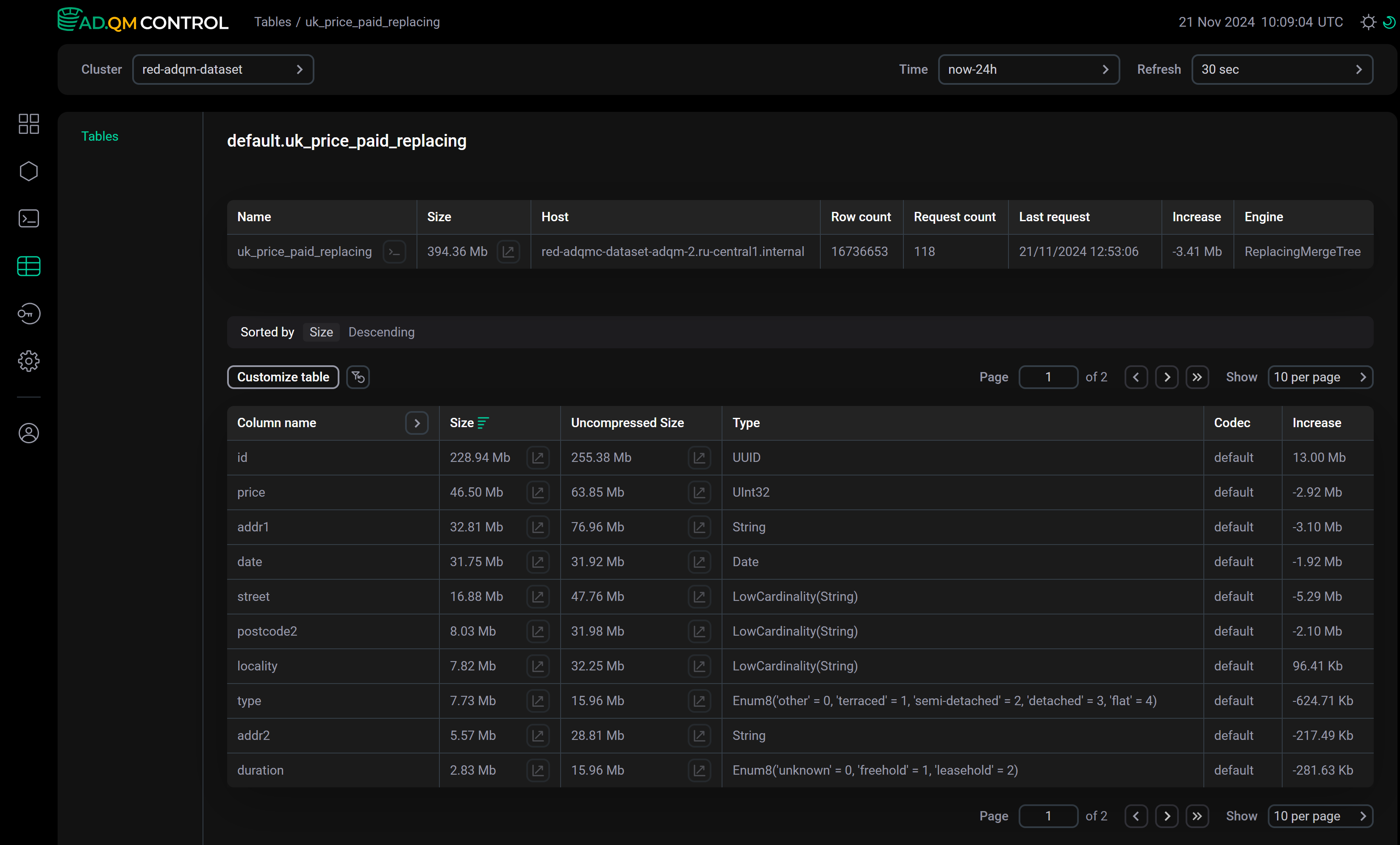1400x845 pixels.
Task: Open the user profile icon in sidebar
Action: (x=28, y=433)
